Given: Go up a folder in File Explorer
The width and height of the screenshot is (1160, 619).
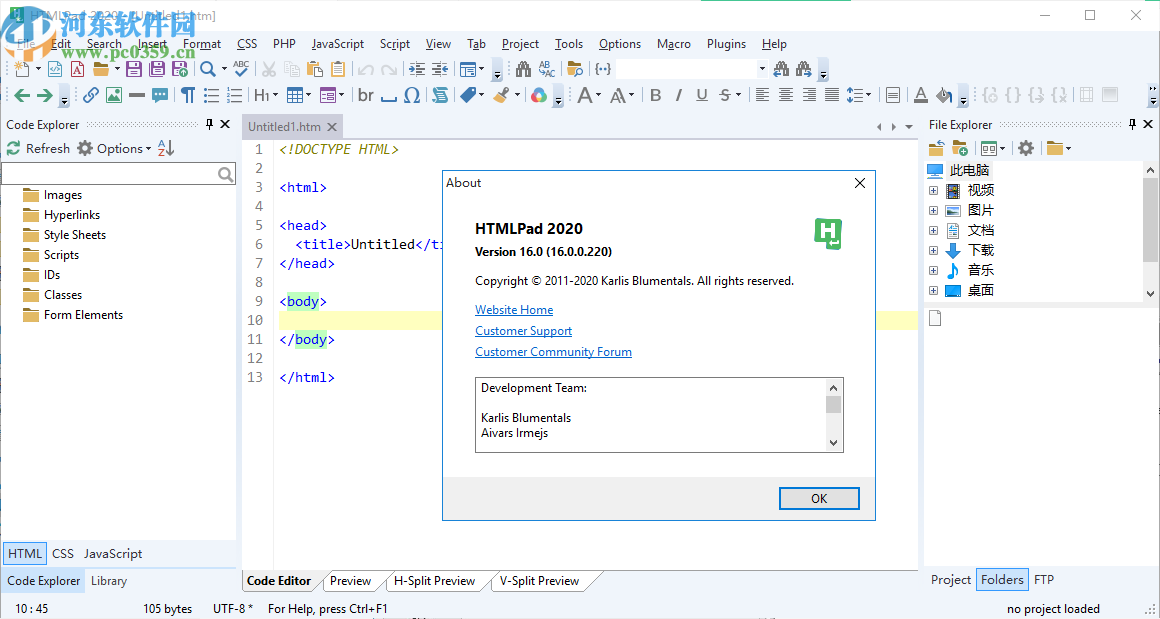Looking at the screenshot, I should click(x=937, y=148).
